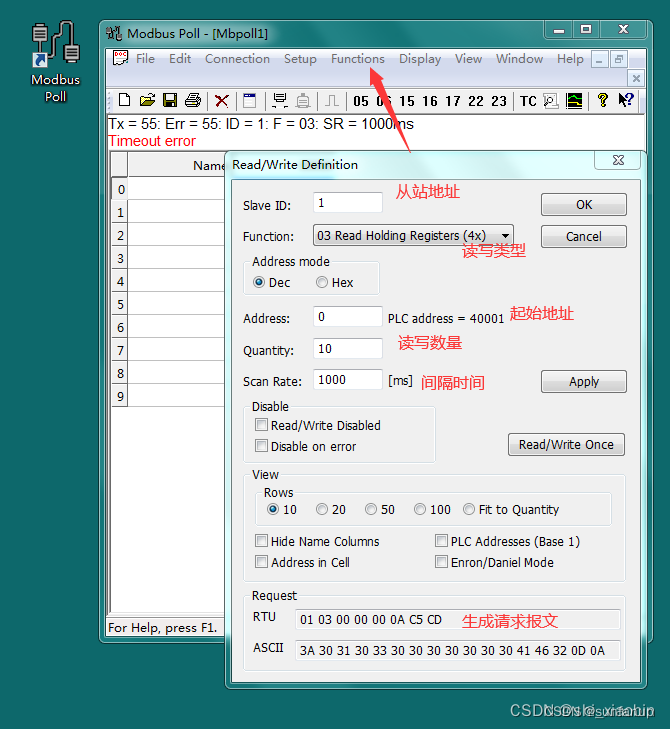Check the Enron/Daniel Mode checkbox
The height and width of the screenshot is (729, 670).
click(441, 562)
